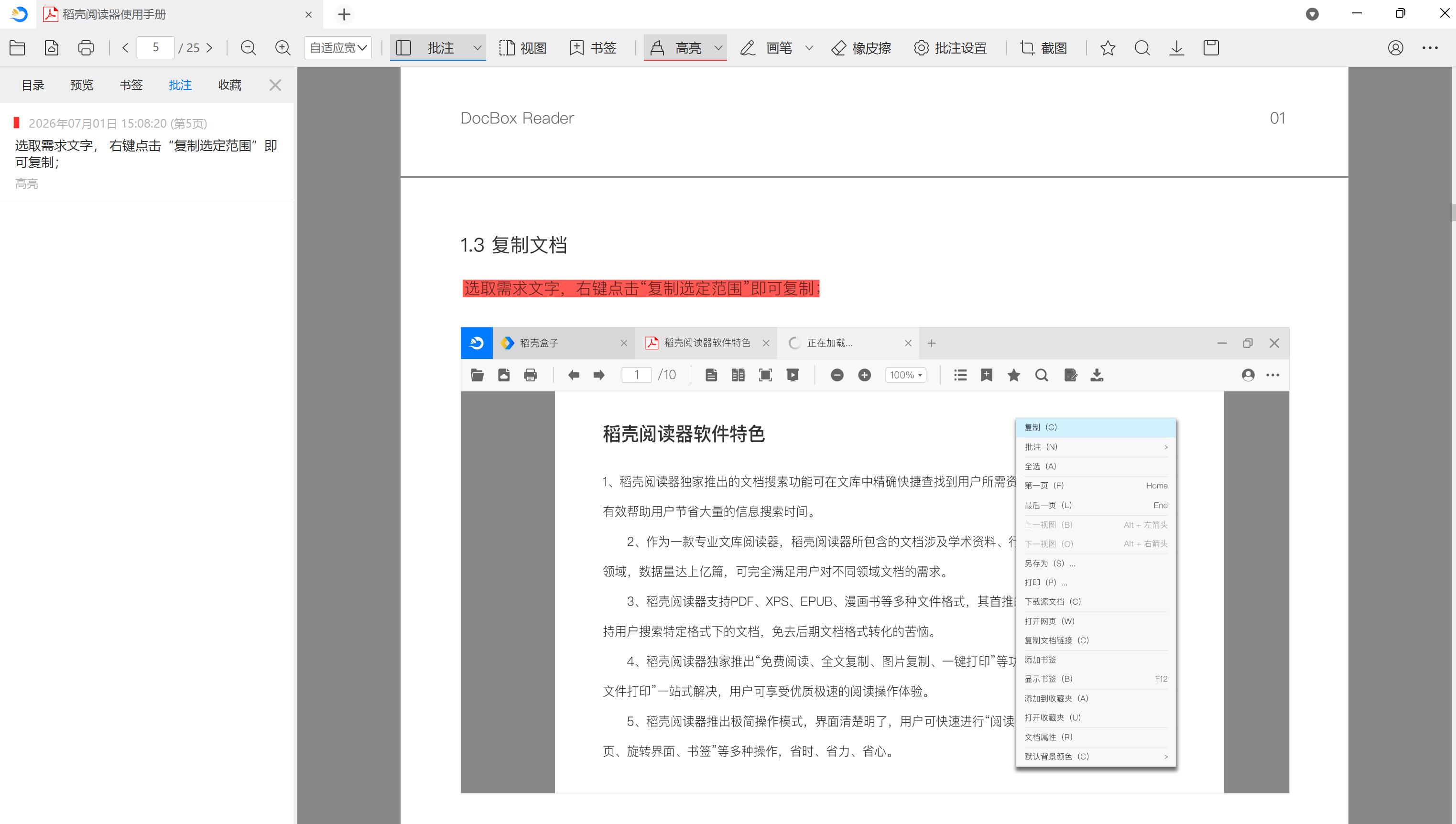The height and width of the screenshot is (824, 1456).
Task: Open a new tab with plus button
Action: click(344, 15)
